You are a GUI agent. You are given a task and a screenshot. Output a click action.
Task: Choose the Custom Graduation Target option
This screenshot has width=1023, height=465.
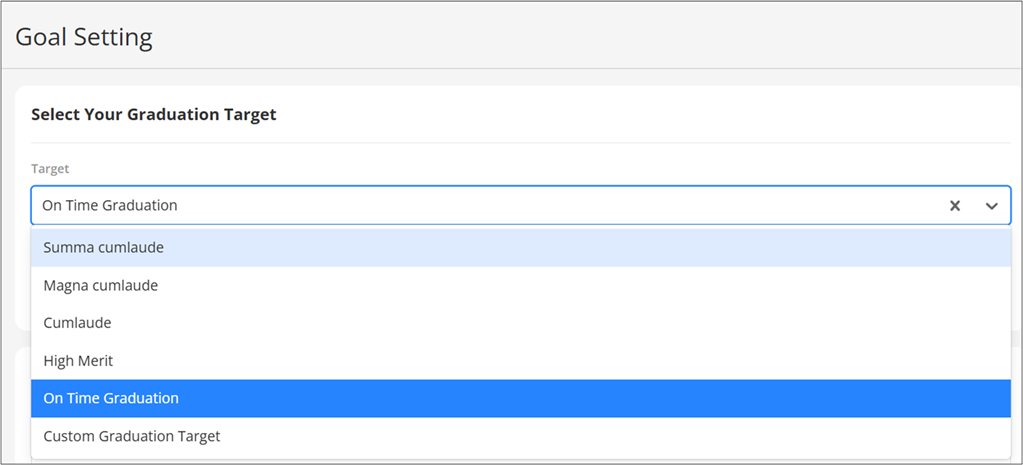pyautogui.click(x=131, y=436)
